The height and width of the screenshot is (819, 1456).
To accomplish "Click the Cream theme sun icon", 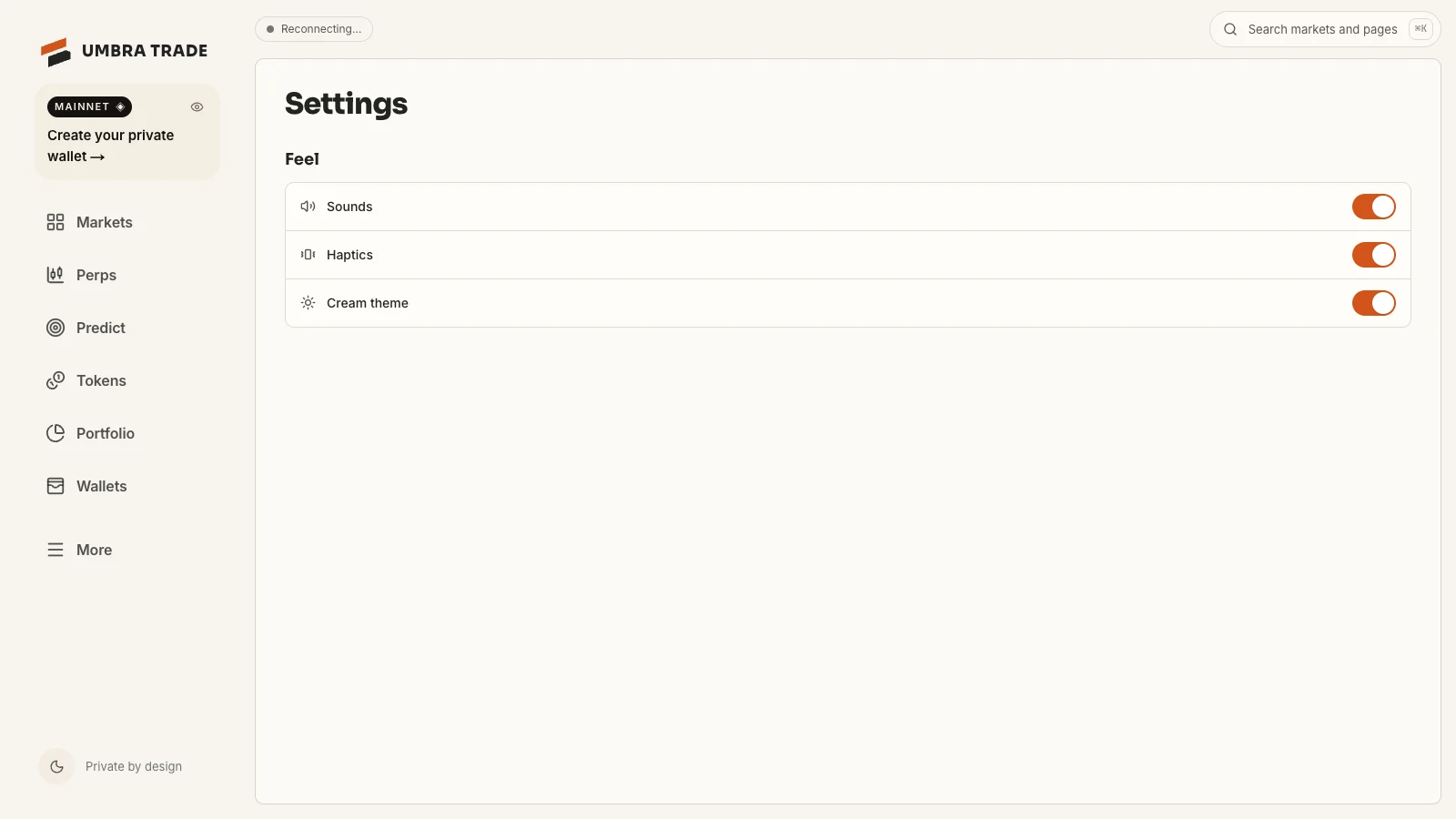I will coord(308,303).
